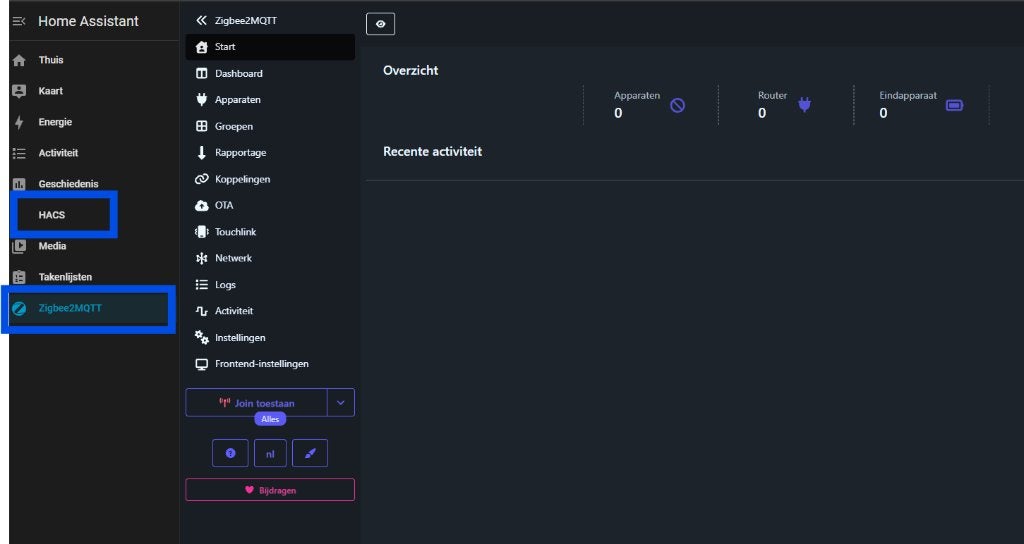Toggle the eye visibility button
Screen dimensions: 1024x544
click(x=381, y=24)
